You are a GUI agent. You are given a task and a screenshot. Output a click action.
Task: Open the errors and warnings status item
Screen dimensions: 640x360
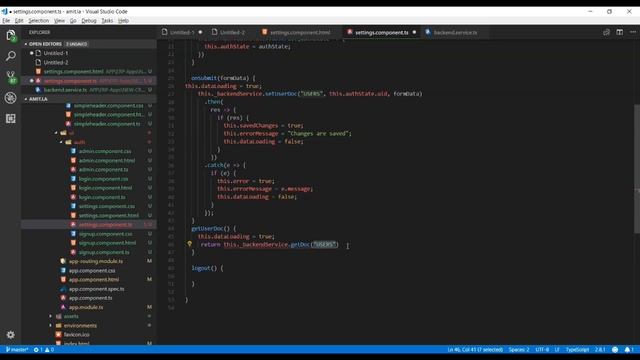(44, 350)
